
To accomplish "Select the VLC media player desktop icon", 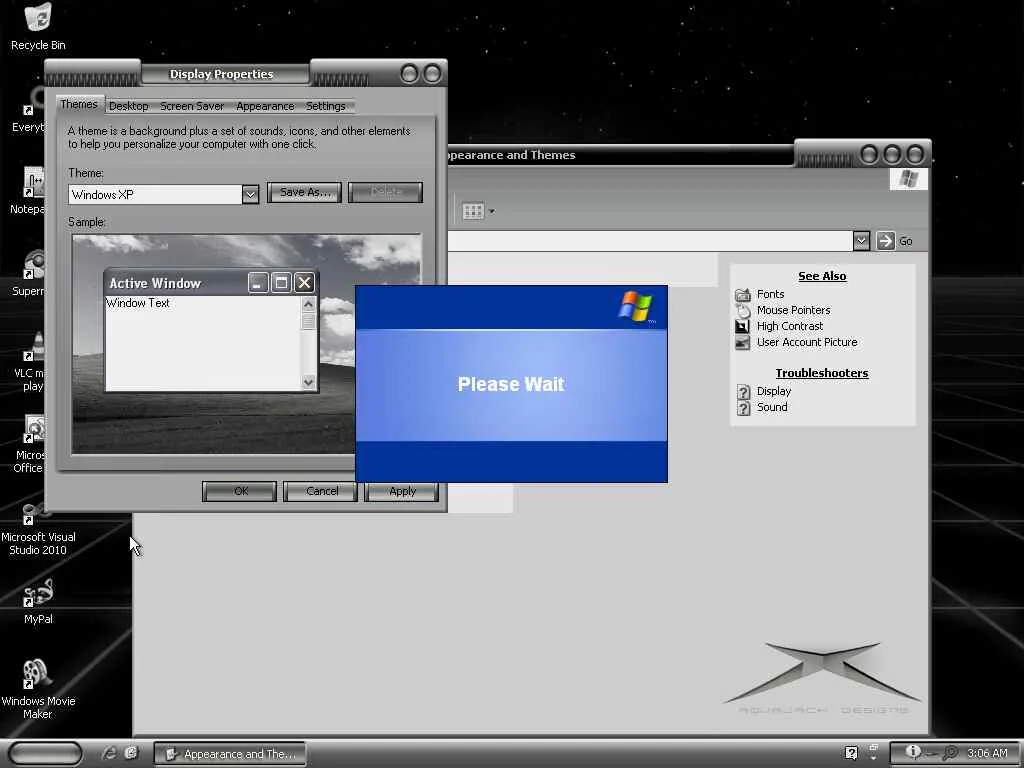I will [29, 362].
